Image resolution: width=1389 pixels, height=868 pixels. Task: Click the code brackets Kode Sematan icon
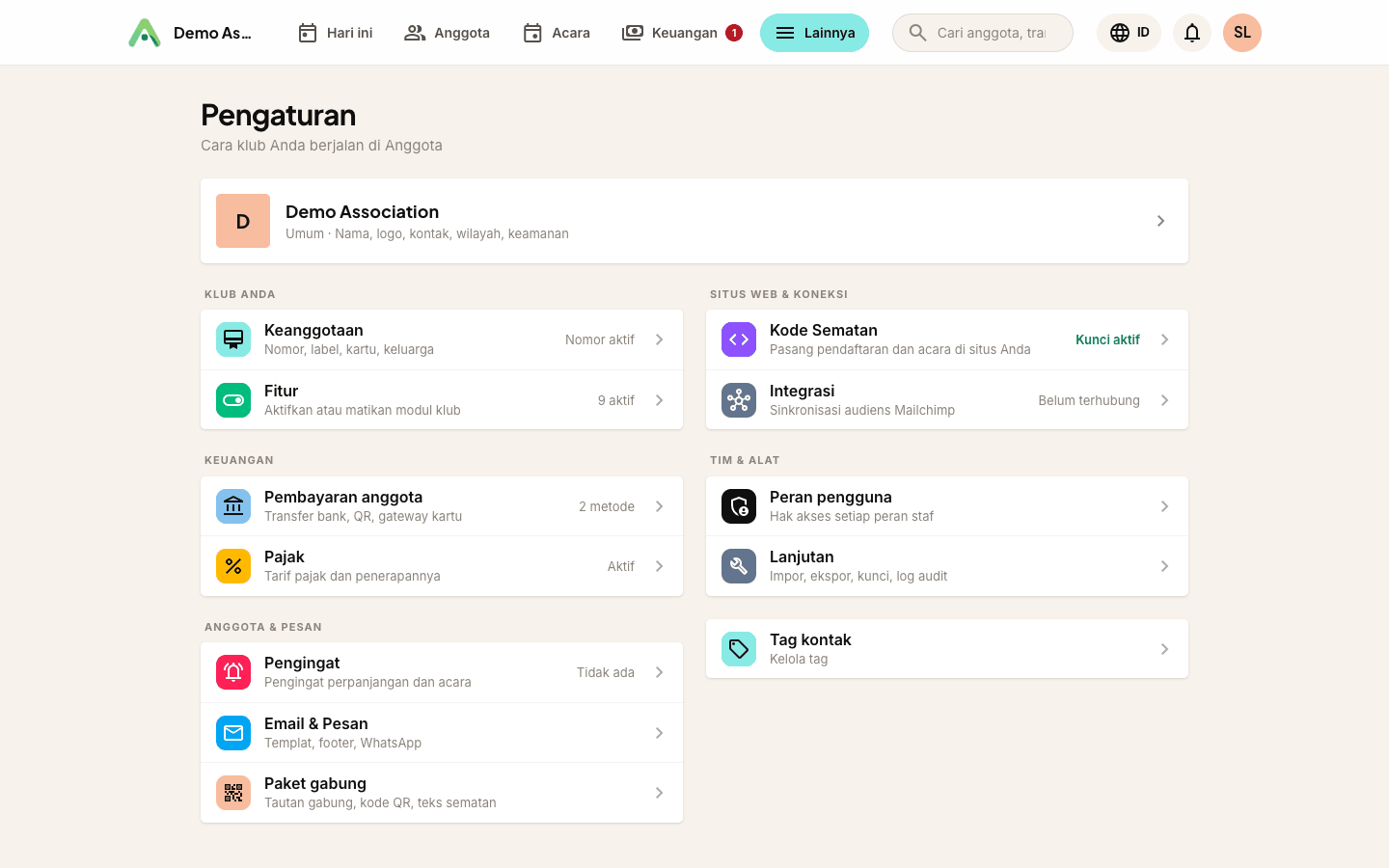click(x=739, y=339)
